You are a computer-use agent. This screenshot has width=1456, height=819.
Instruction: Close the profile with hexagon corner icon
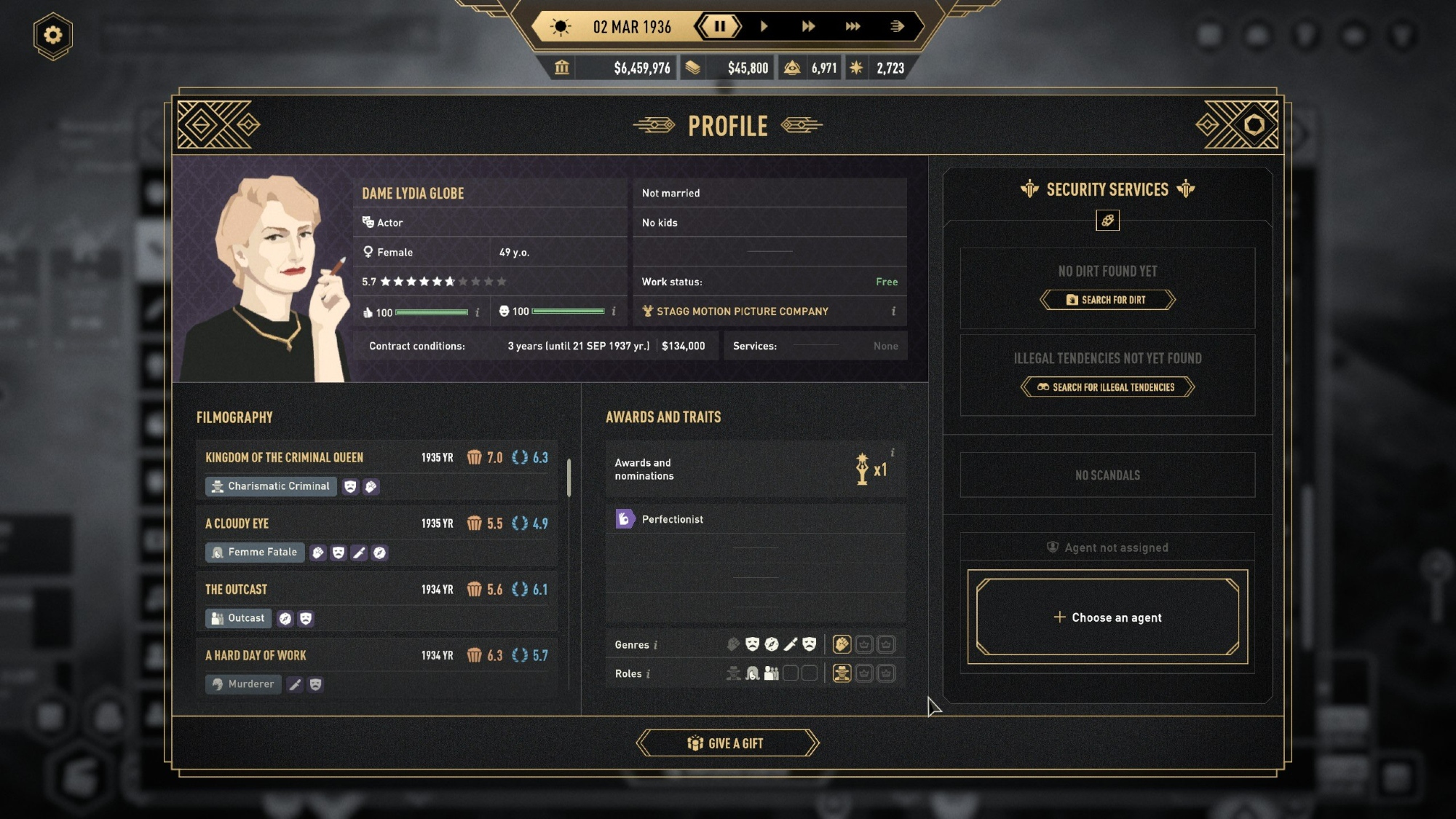[x=1254, y=125]
